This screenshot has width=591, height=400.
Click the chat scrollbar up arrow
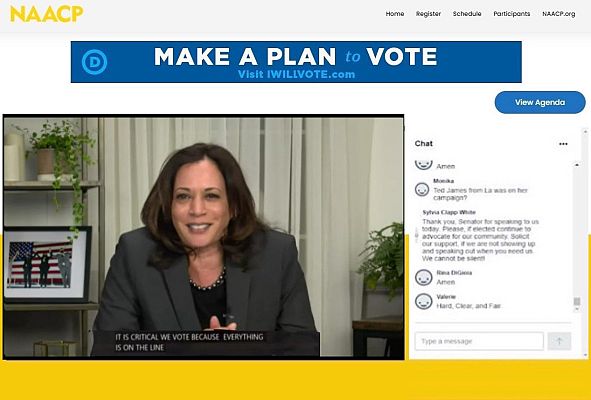[577, 165]
